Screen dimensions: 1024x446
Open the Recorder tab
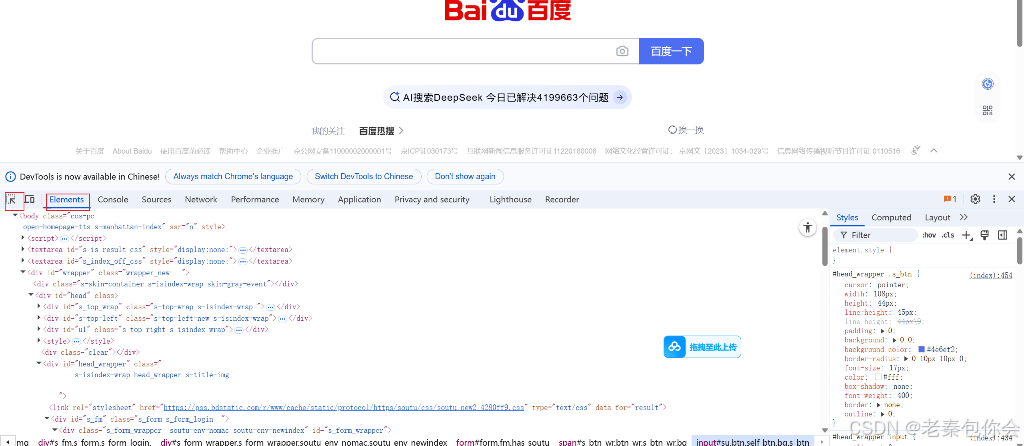[562, 199]
